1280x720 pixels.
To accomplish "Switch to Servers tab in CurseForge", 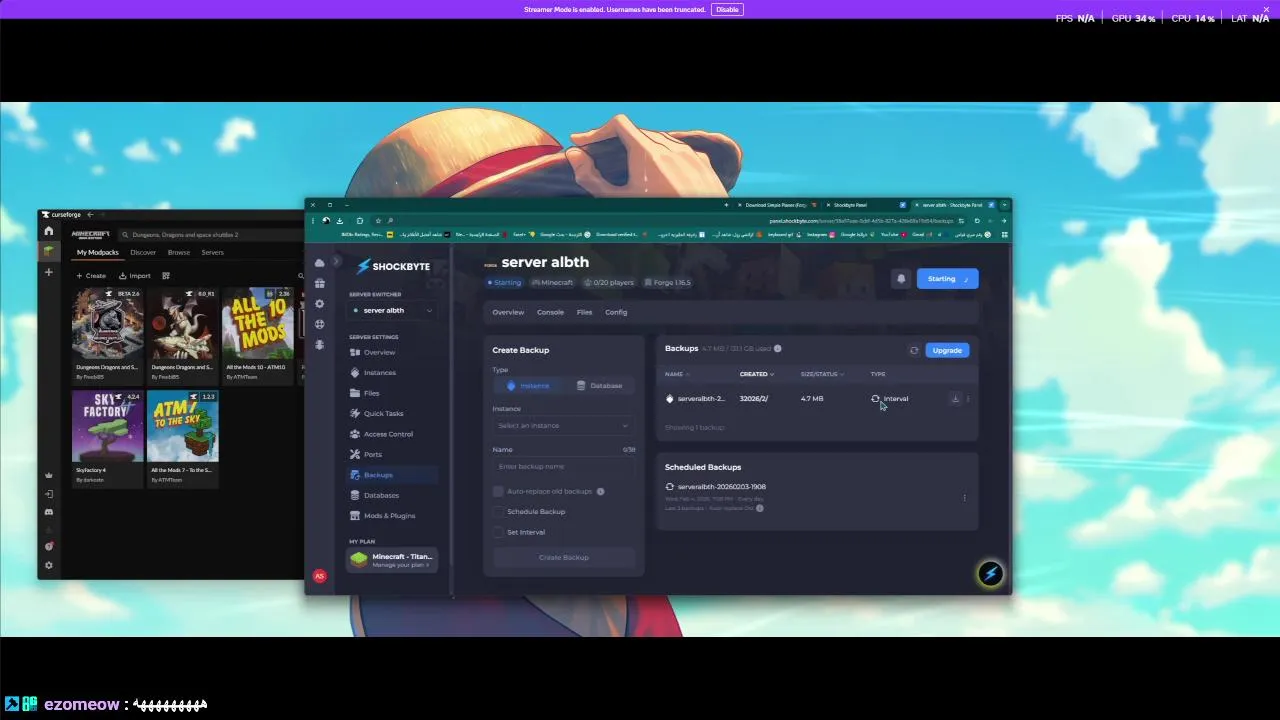I will [x=212, y=253].
